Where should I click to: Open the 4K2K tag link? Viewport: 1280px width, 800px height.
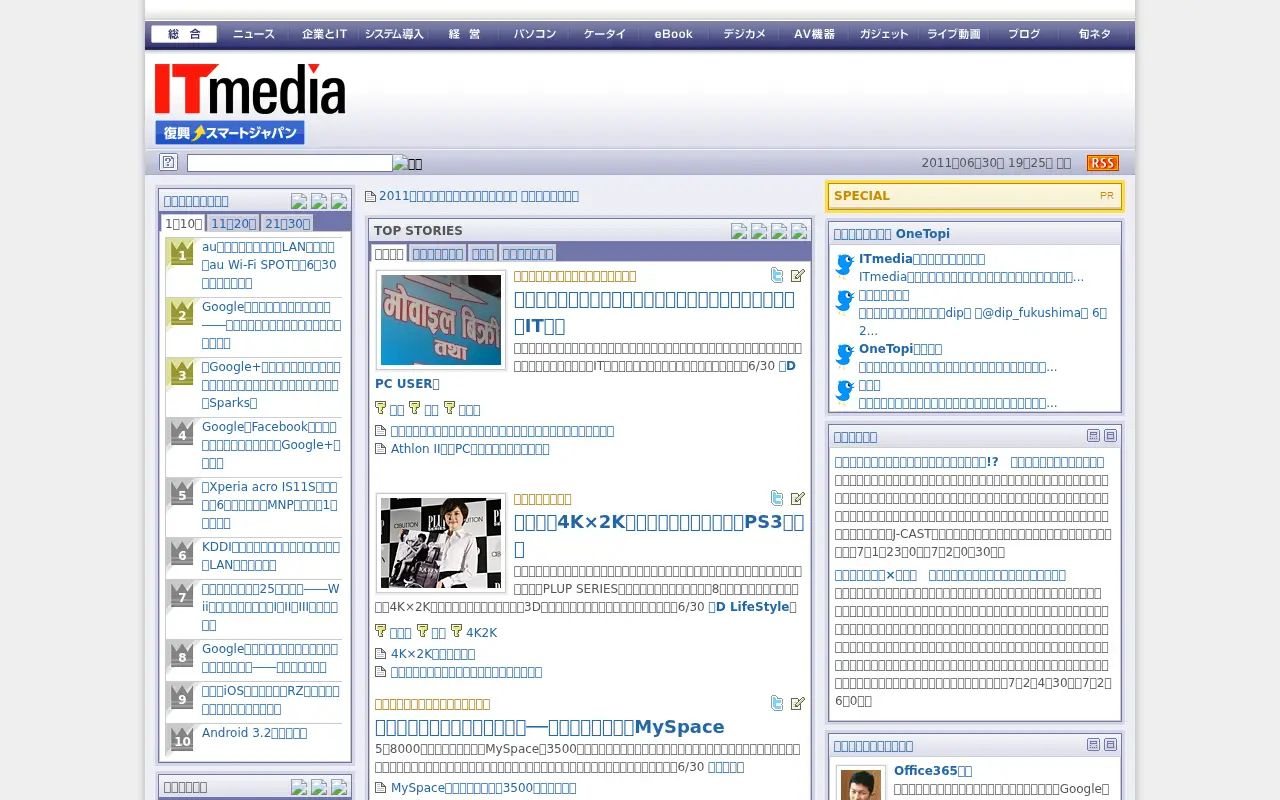tap(481, 633)
